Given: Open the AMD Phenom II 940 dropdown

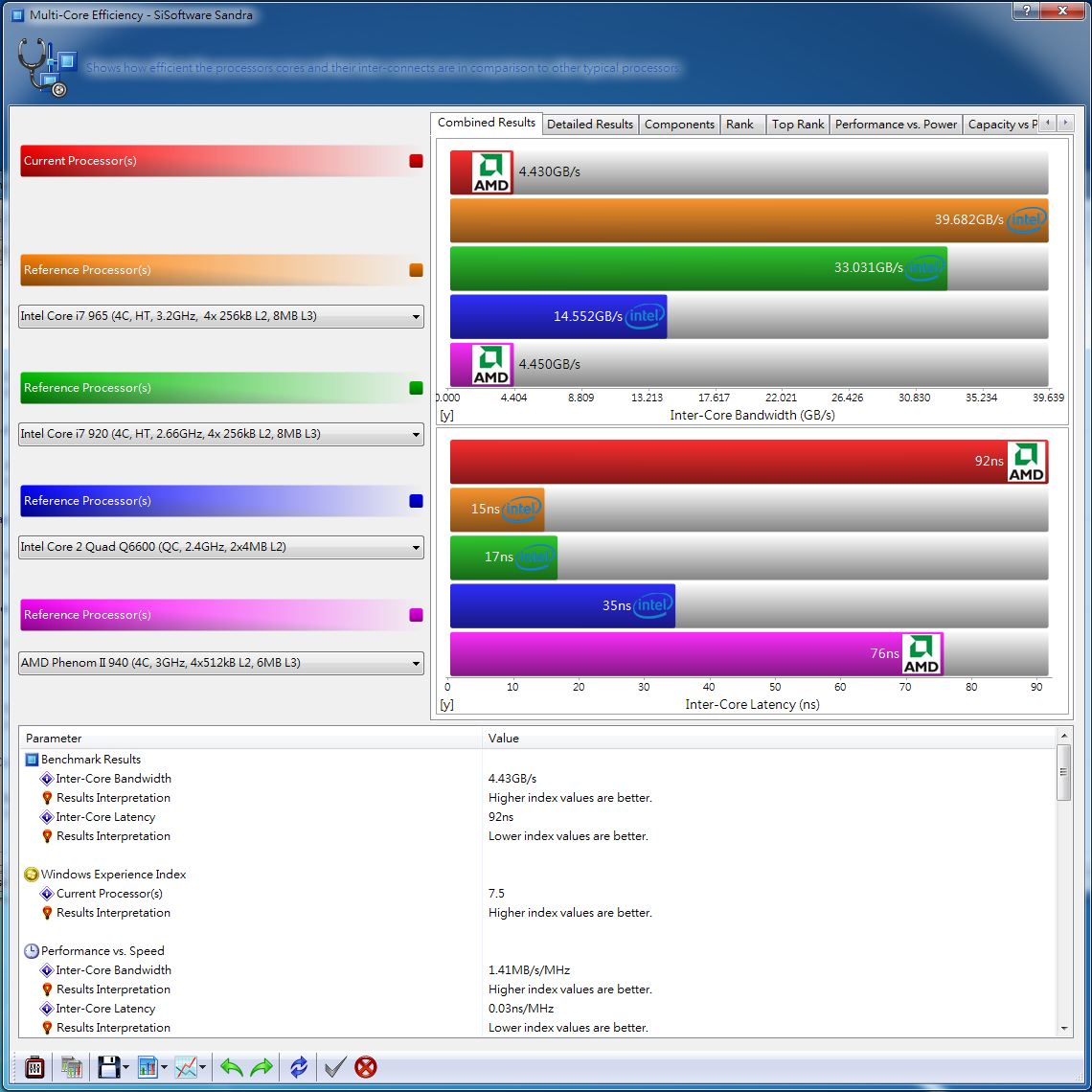Looking at the screenshot, I should tap(416, 663).
